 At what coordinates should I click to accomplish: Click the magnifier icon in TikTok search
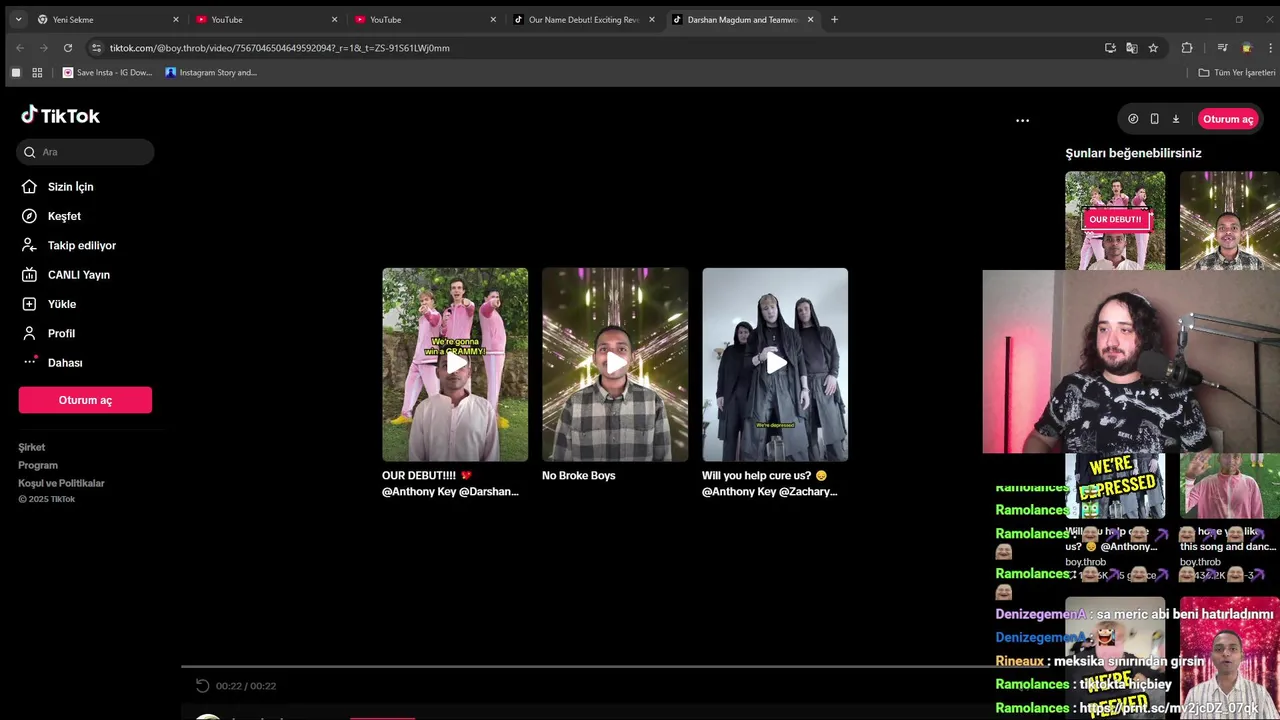tap(30, 152)
